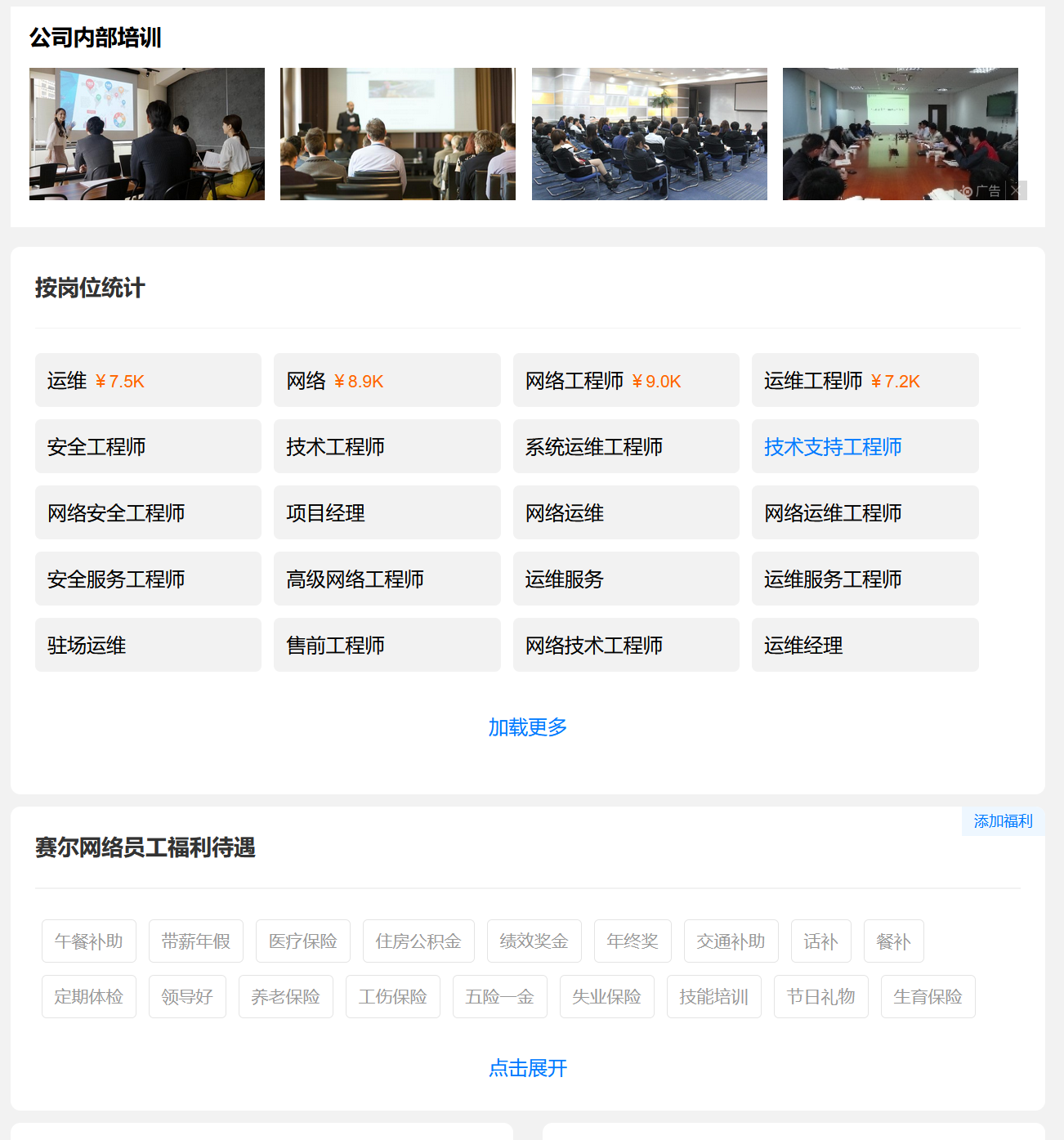Select the 五险一金 benefit tag
Viewport: 1064px width, 1140px height.
(x=499, y=997)
